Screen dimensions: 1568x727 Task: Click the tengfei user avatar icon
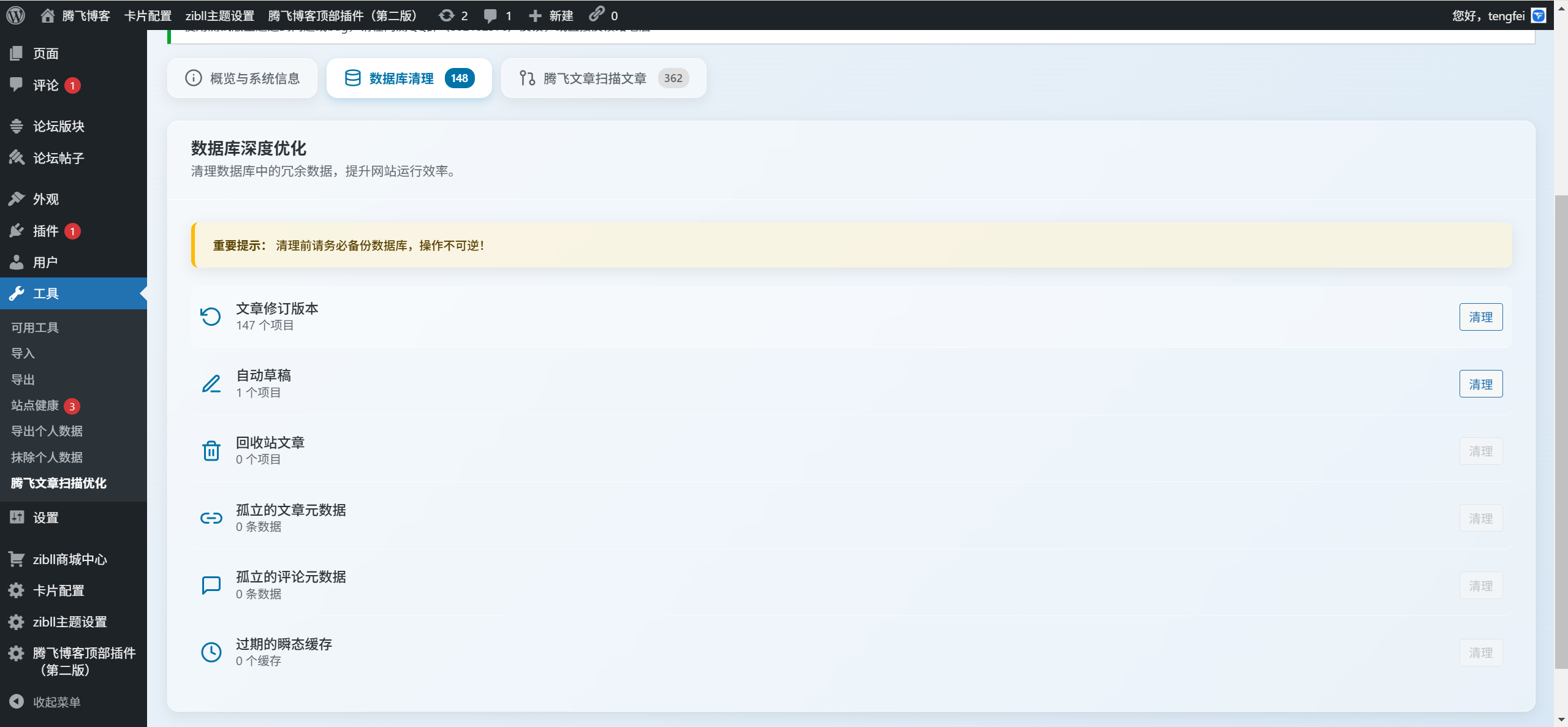click(1539, 15)
